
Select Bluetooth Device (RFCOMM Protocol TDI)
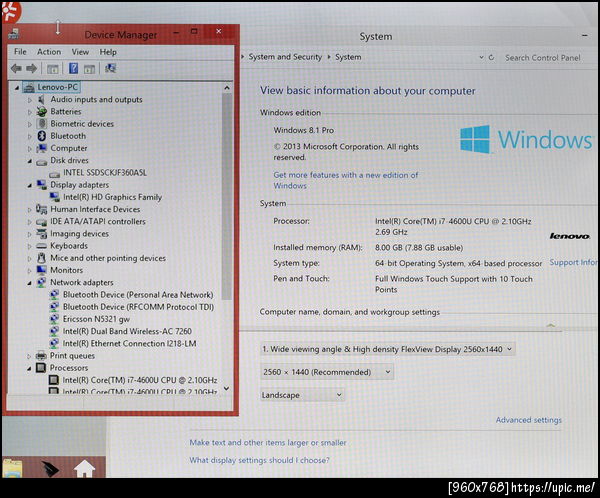[x=138, y=307]
